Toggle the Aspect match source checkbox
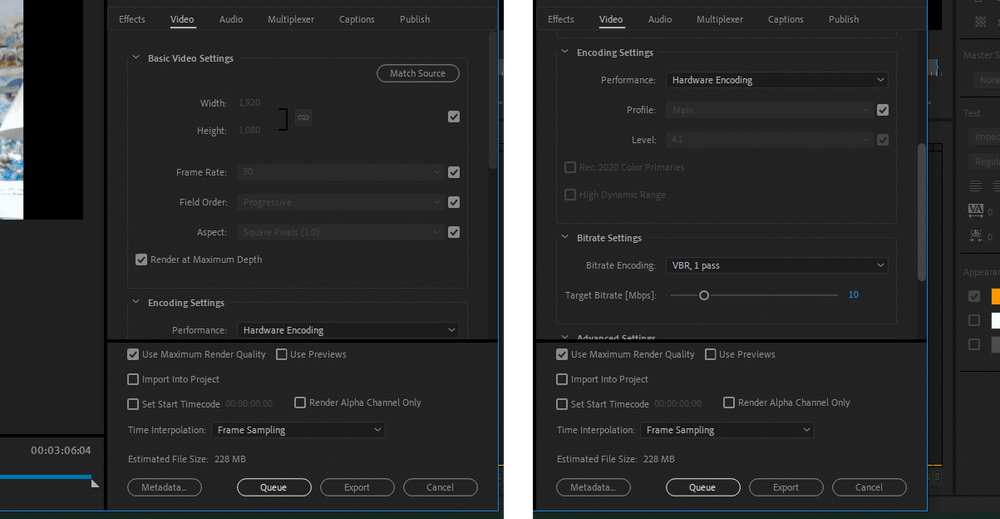The height and width of the screenshot is (519, 1000). [453, 232]
